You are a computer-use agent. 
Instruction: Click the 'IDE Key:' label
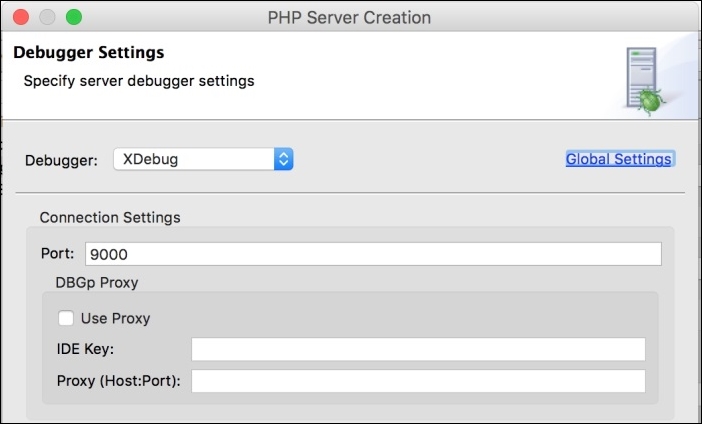pos(85,349)
